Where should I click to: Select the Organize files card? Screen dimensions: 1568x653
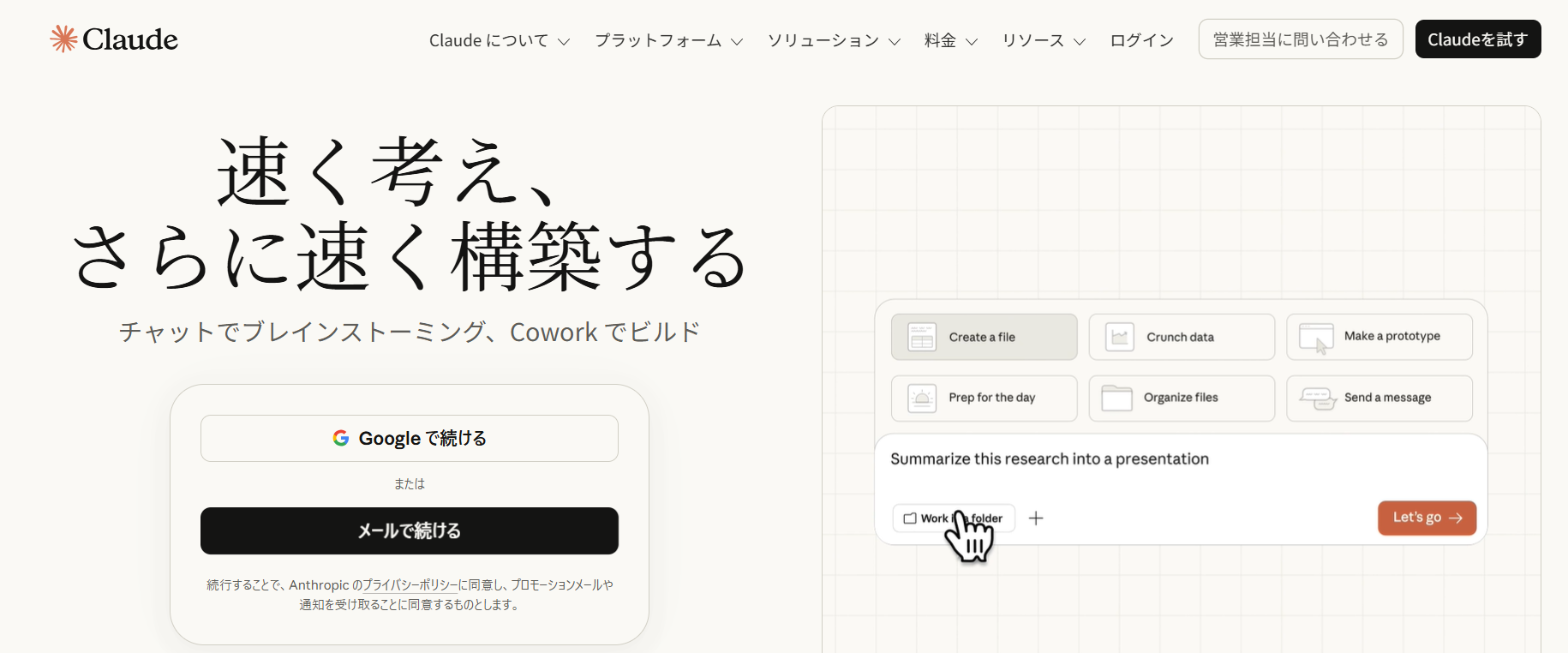tap(1182, 398)
